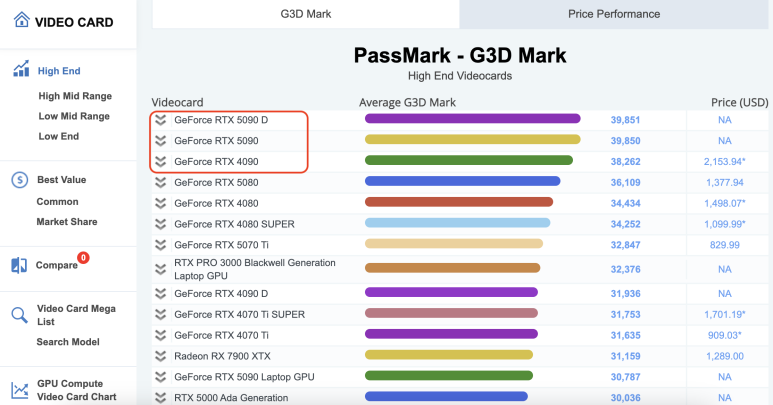Click the Average G3D Mark column header
The height and width of the screenshot is (405, 773).
point(407,102)
